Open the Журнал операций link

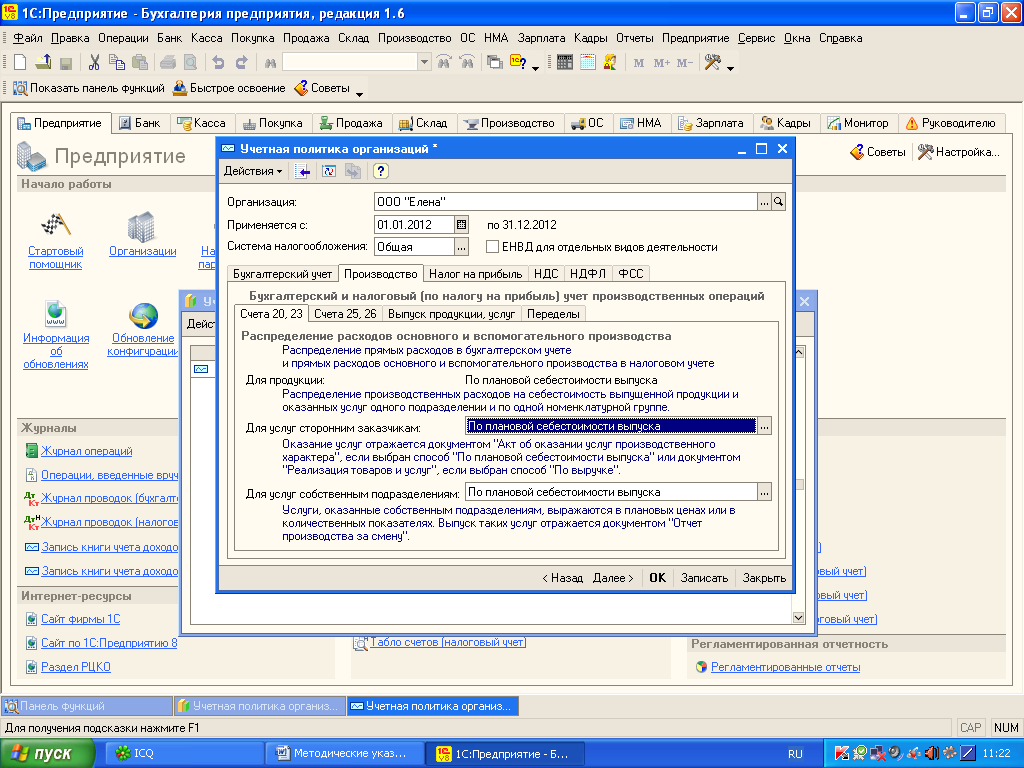point(86,451)
